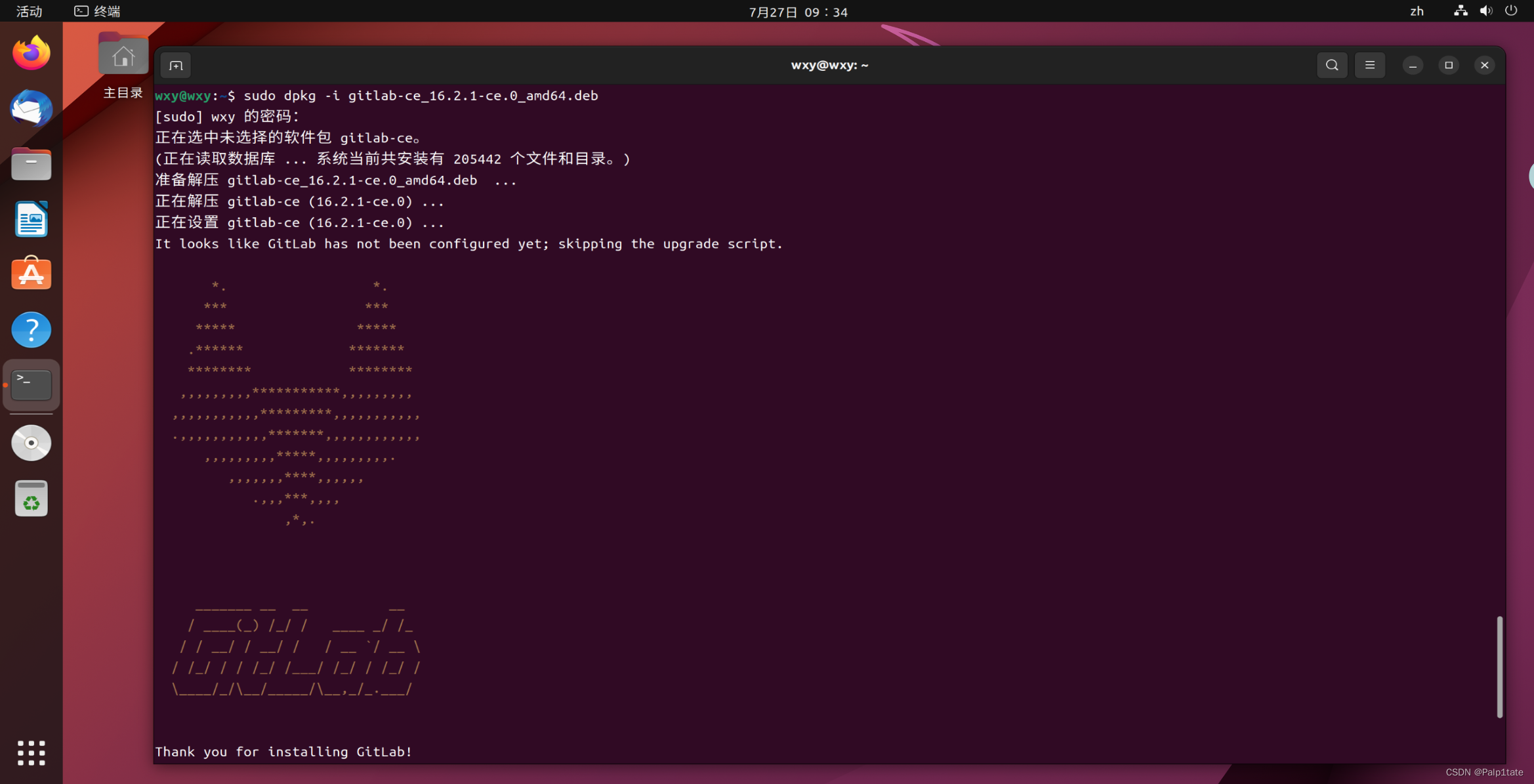Open the clock and calendar panel
This screenshot has width=1534, height=784.
point(798,12)
